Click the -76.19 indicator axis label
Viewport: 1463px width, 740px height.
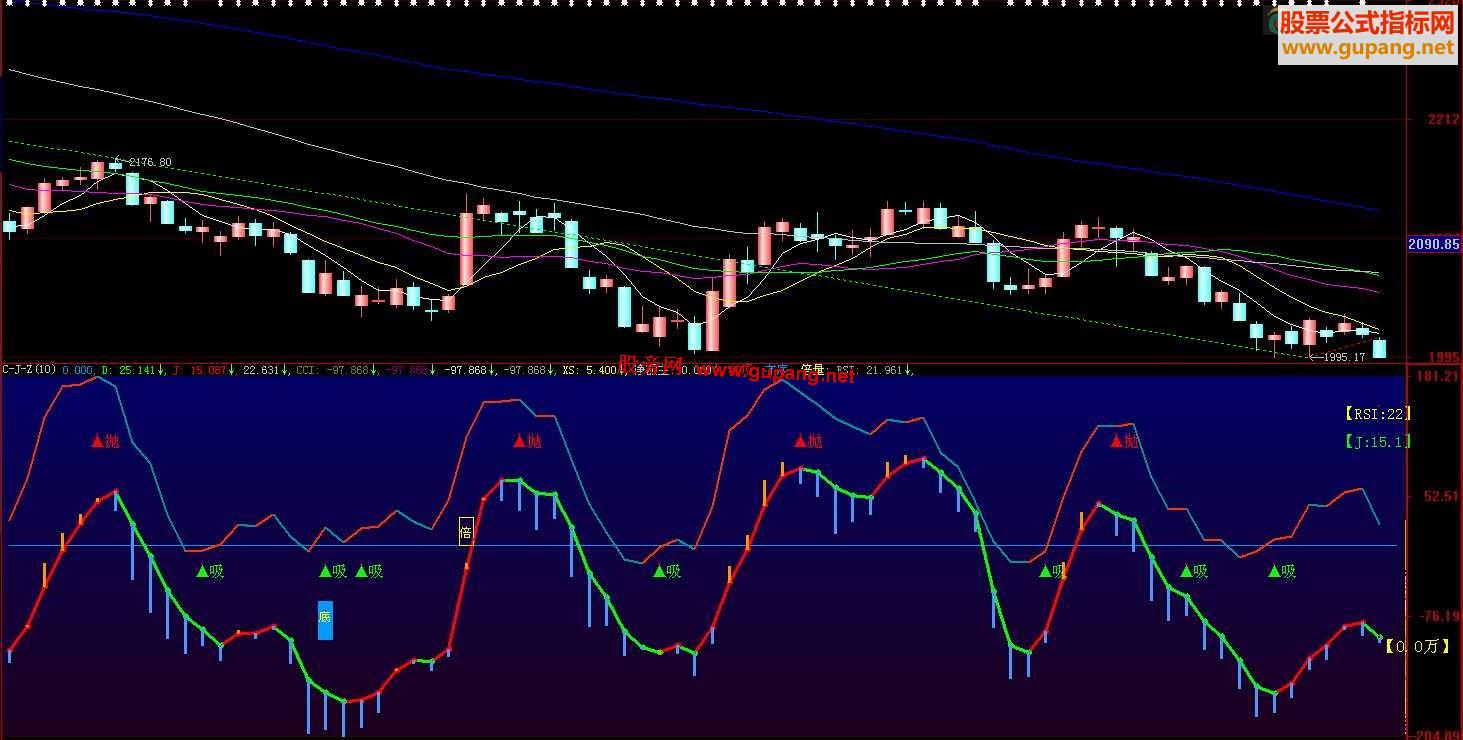1438,616
